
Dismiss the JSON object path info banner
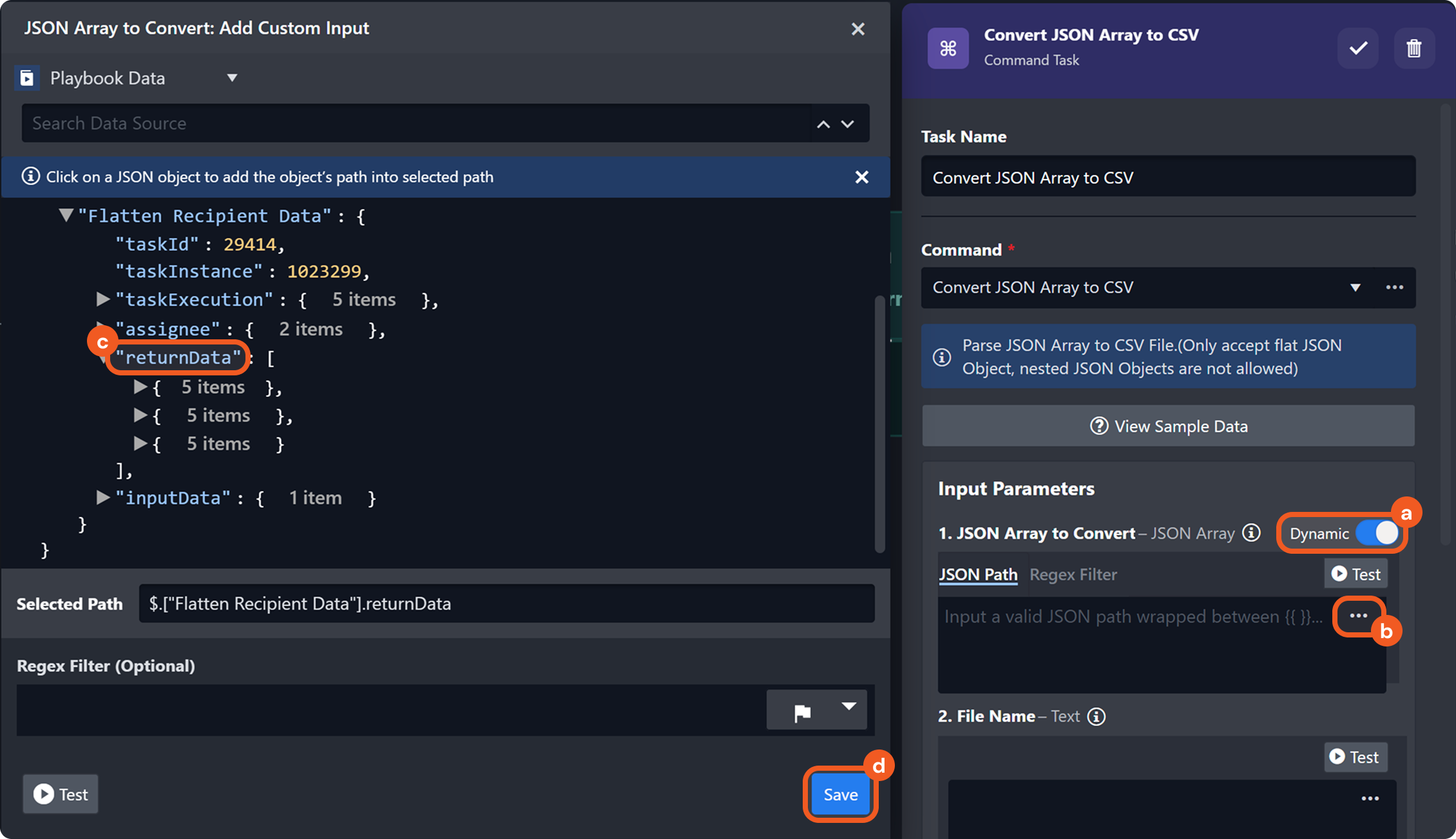pyautogui.click(x=861, y=177)
